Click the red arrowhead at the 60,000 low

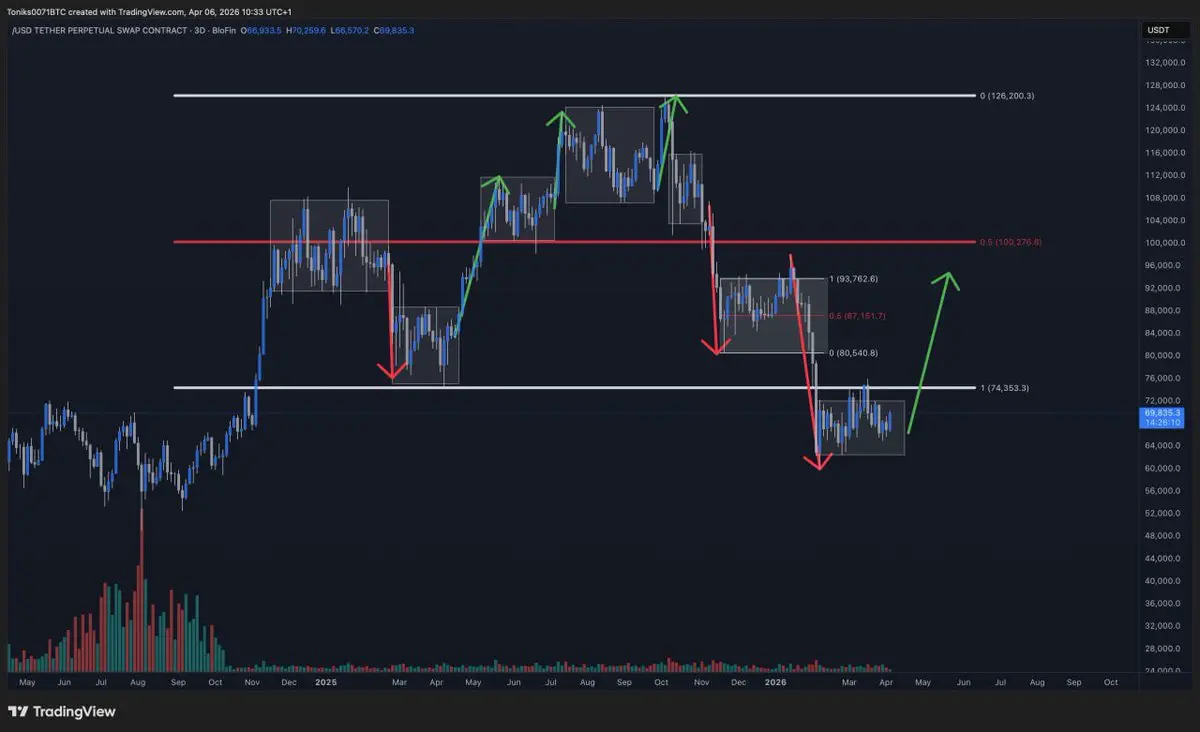[x=818, y=462]
